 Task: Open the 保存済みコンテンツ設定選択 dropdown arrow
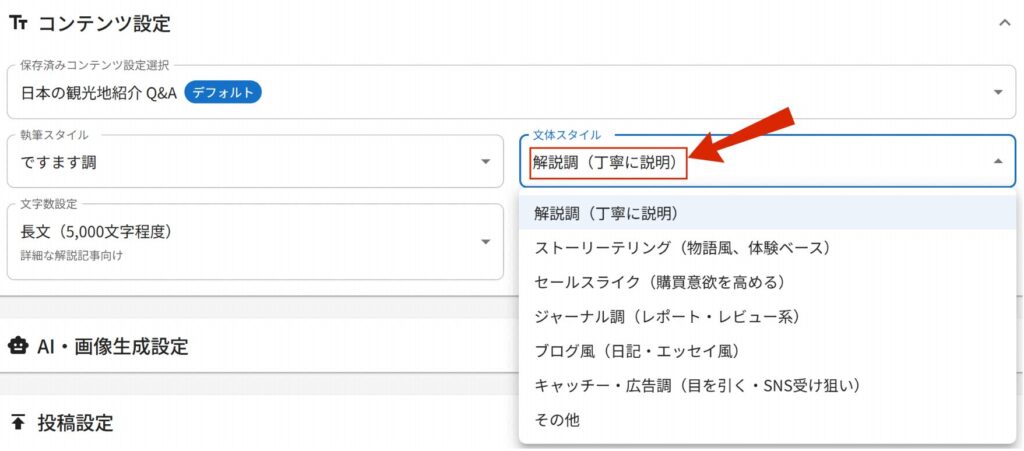tap(997, 92)
